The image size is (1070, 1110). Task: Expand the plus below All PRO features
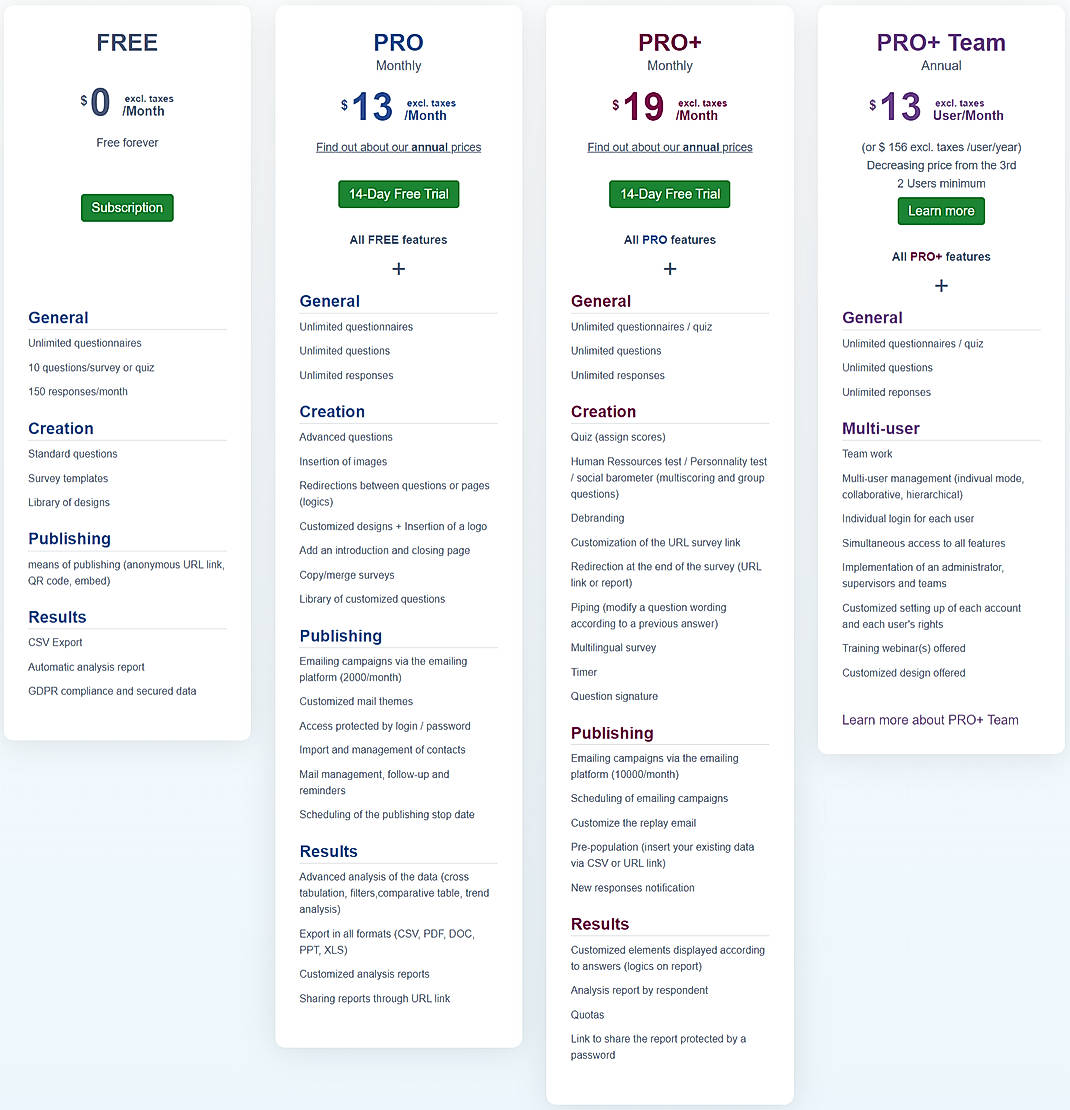tap(669, 268)
